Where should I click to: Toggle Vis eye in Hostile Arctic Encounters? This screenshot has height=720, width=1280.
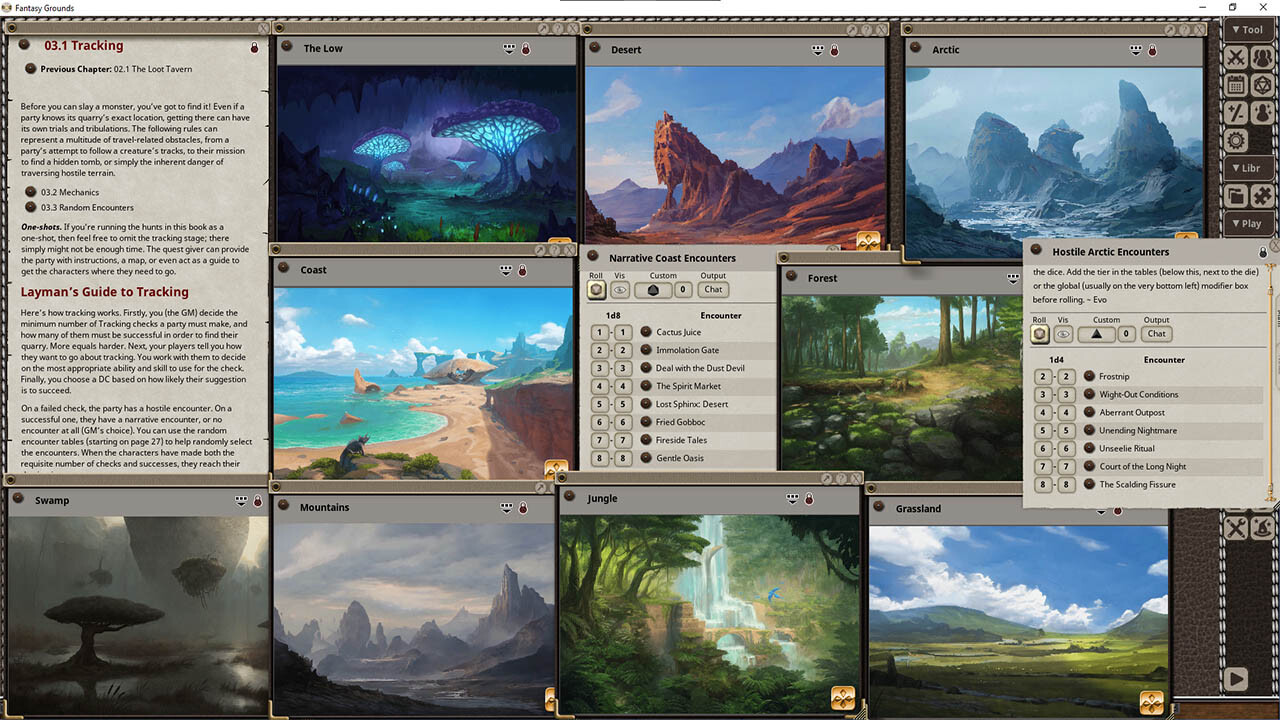click(x=1064, y=334)
